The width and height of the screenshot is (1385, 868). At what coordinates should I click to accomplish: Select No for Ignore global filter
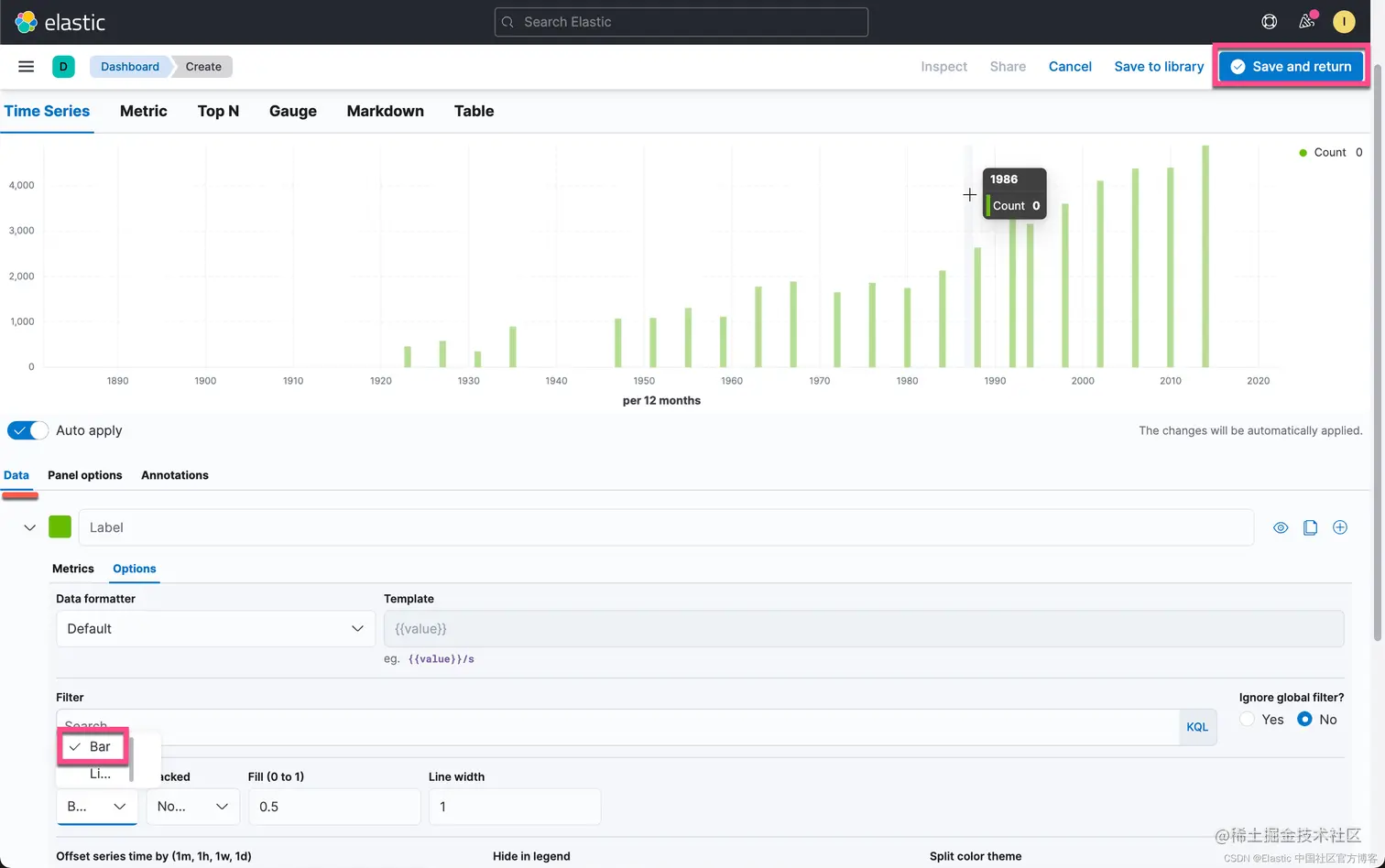click(1305, 720)
